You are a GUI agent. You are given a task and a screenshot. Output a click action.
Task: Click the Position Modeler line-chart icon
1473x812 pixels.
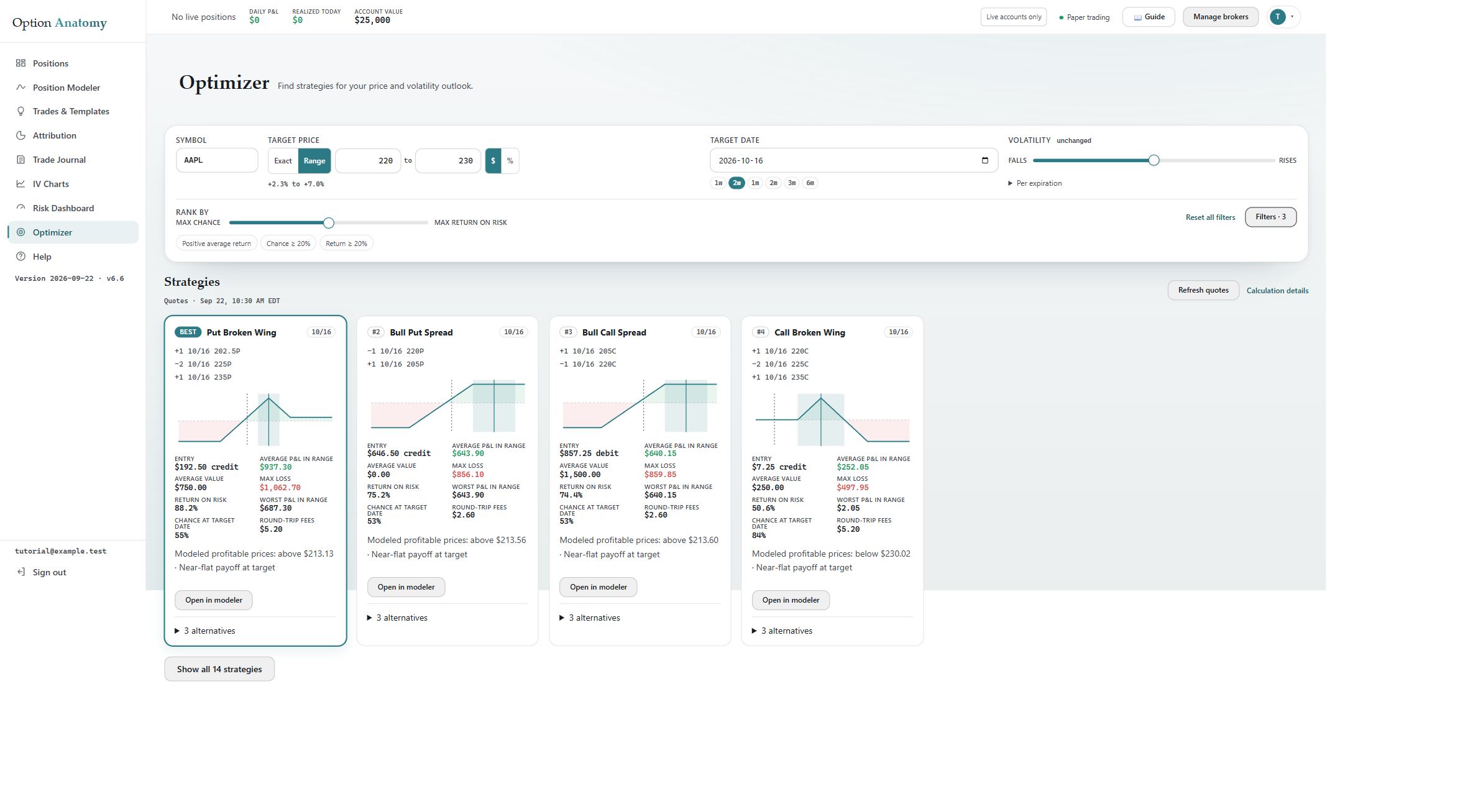tap(21, 87)
